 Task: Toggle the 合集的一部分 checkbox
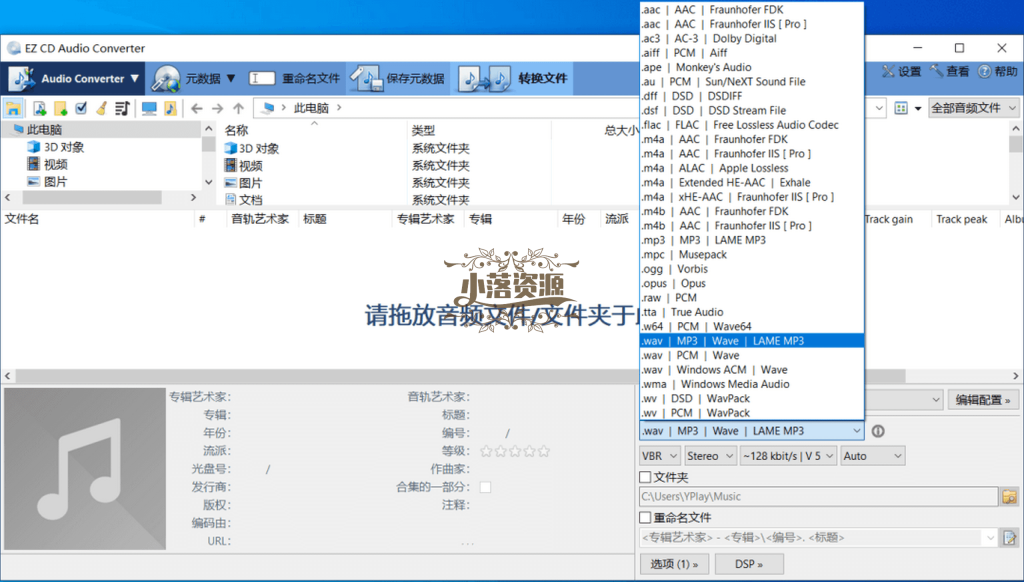tap(485, 487)
